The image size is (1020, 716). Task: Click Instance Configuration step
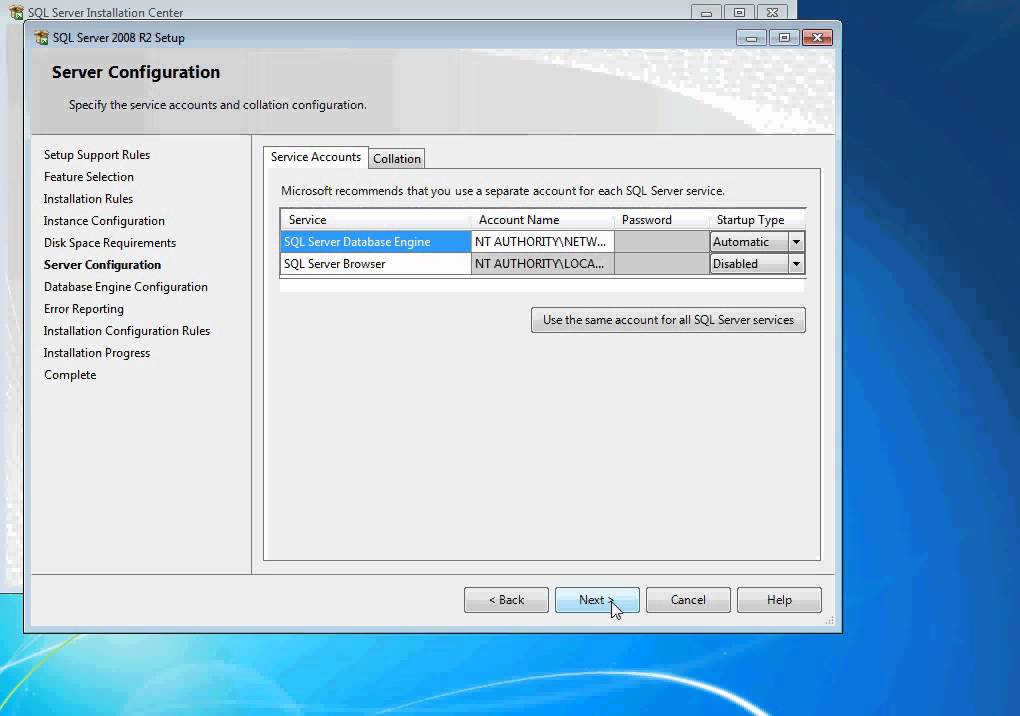click(x=104, y=221)
